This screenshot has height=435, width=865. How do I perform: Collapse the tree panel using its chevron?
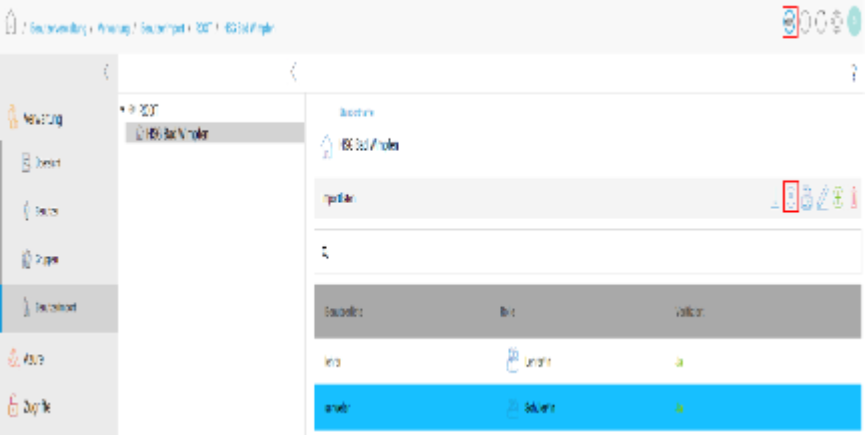click(293, 72)
